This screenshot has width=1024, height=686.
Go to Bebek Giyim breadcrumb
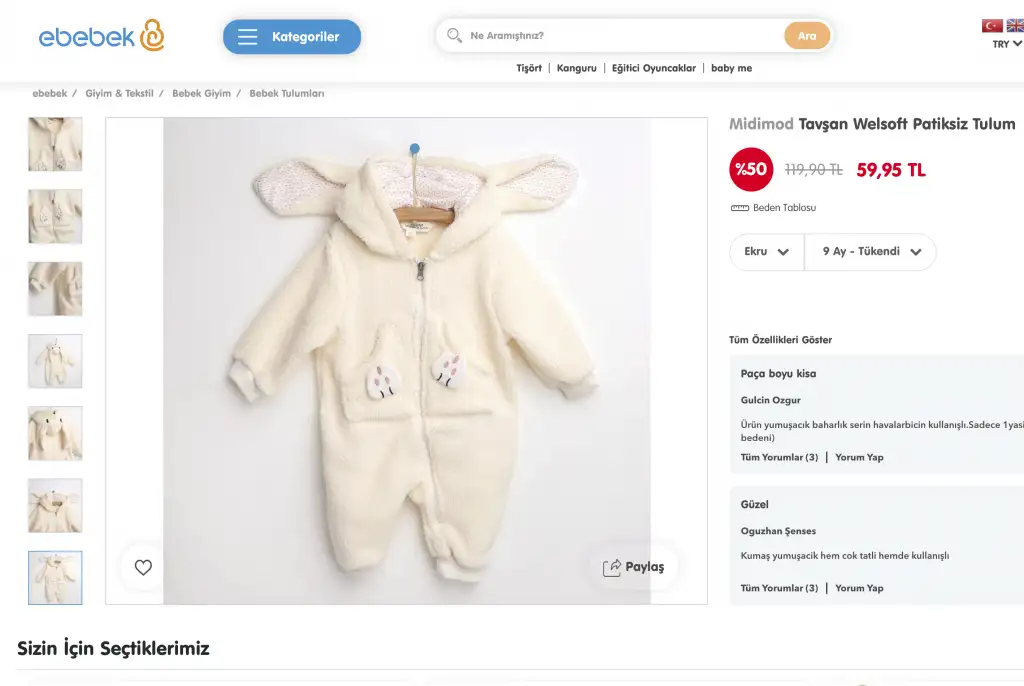(x=201, y=93)
